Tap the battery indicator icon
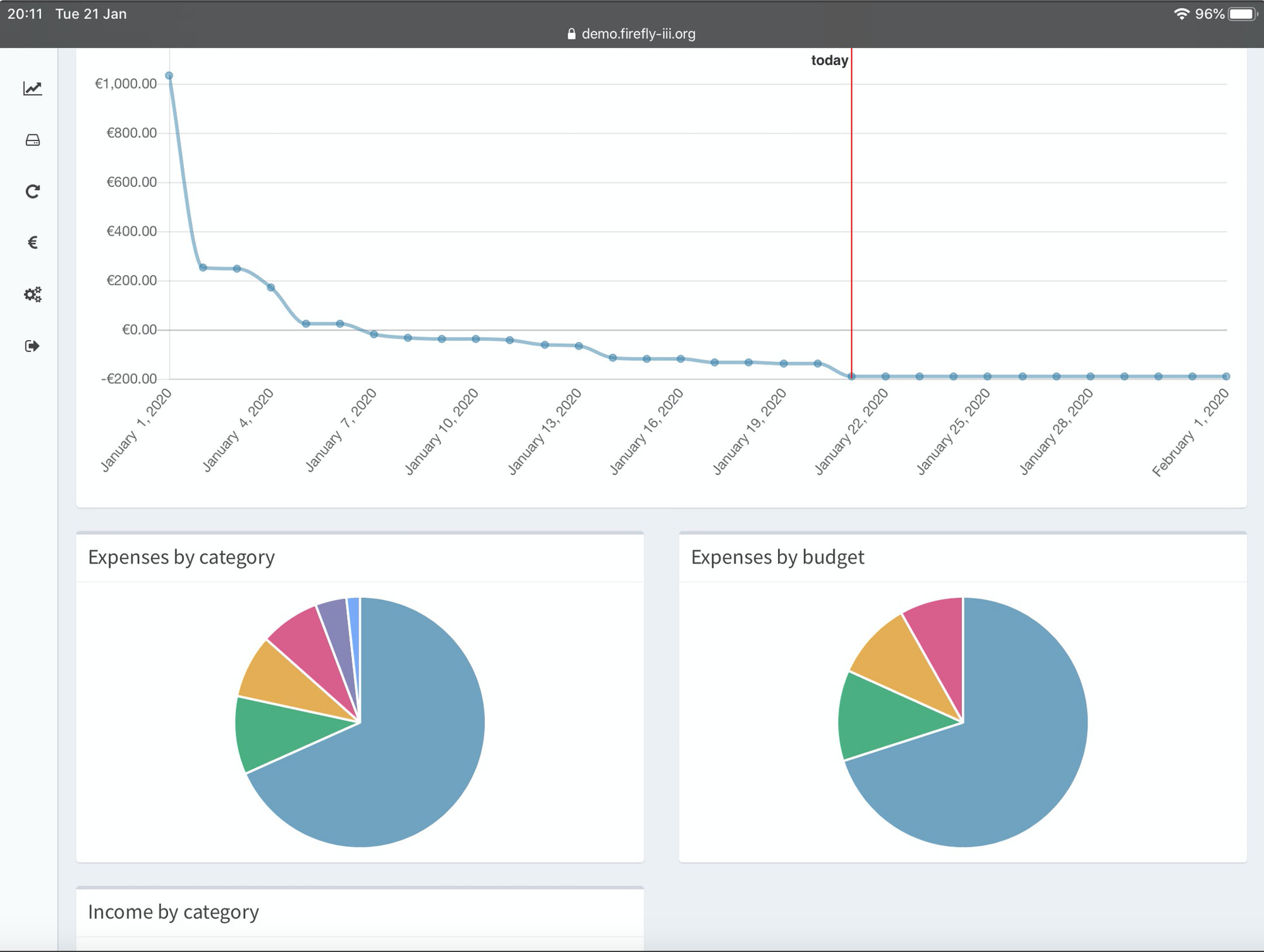 [x=1243, y=14]
